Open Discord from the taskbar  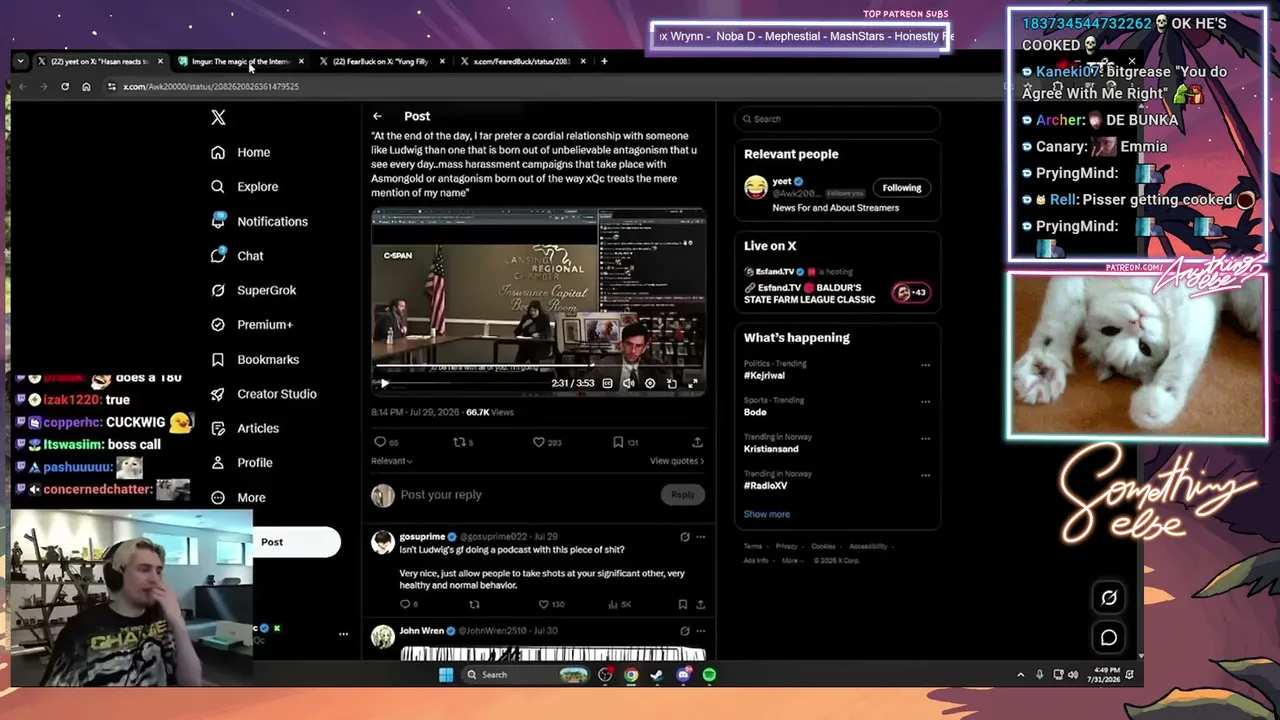pos(683,675)
